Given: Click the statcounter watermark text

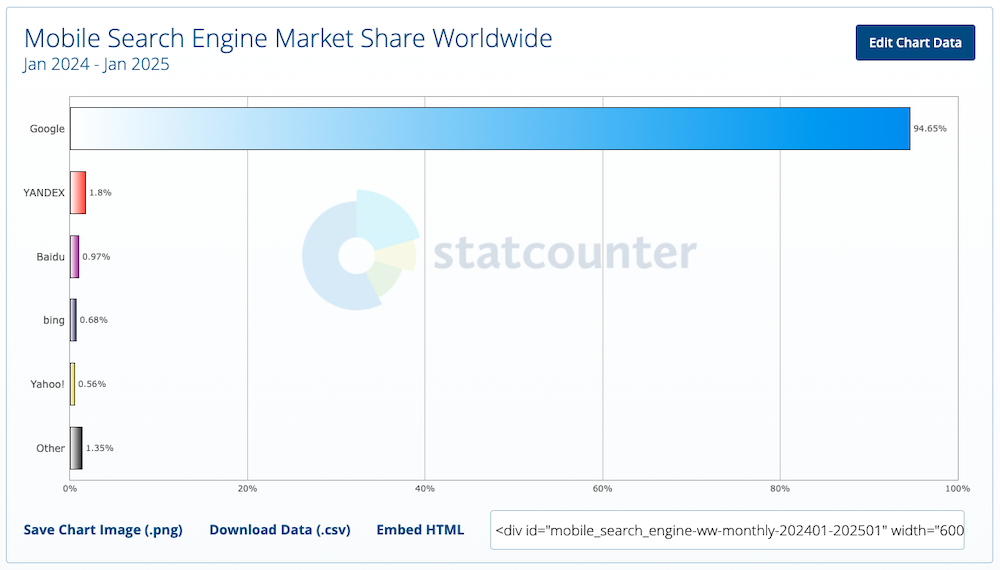Looking at the screenshot, I should pyautogui.click(x=564, y=253).
